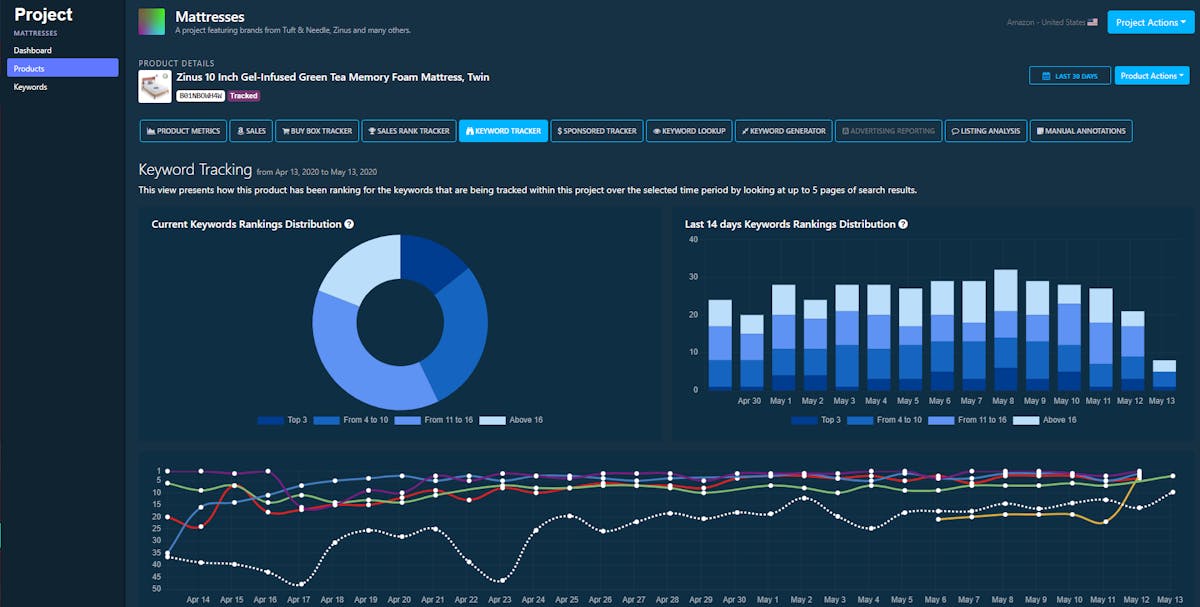
Task: Toggle Top 3 legend in the donut chart
Action: tap(282, 420)
